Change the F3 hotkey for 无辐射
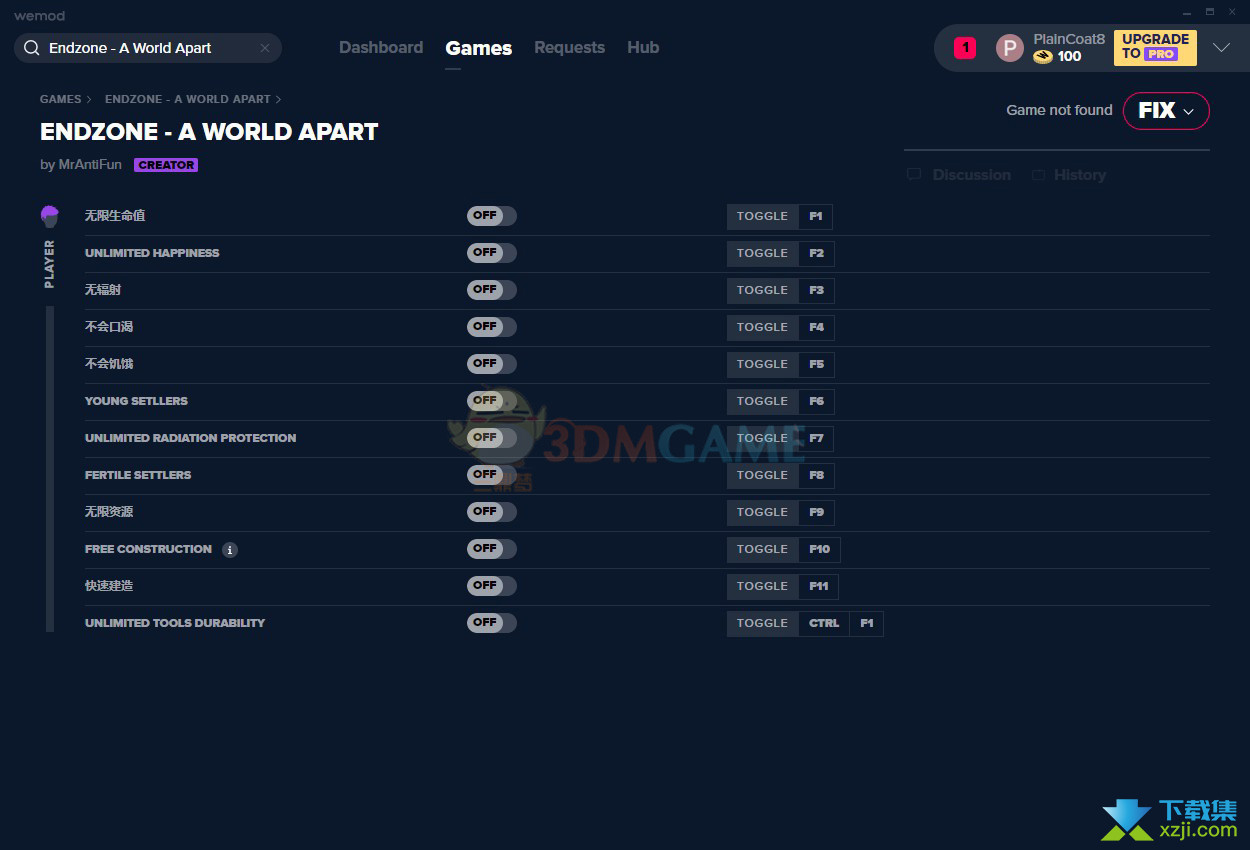The image size is (1250, 850). (816, 290)
